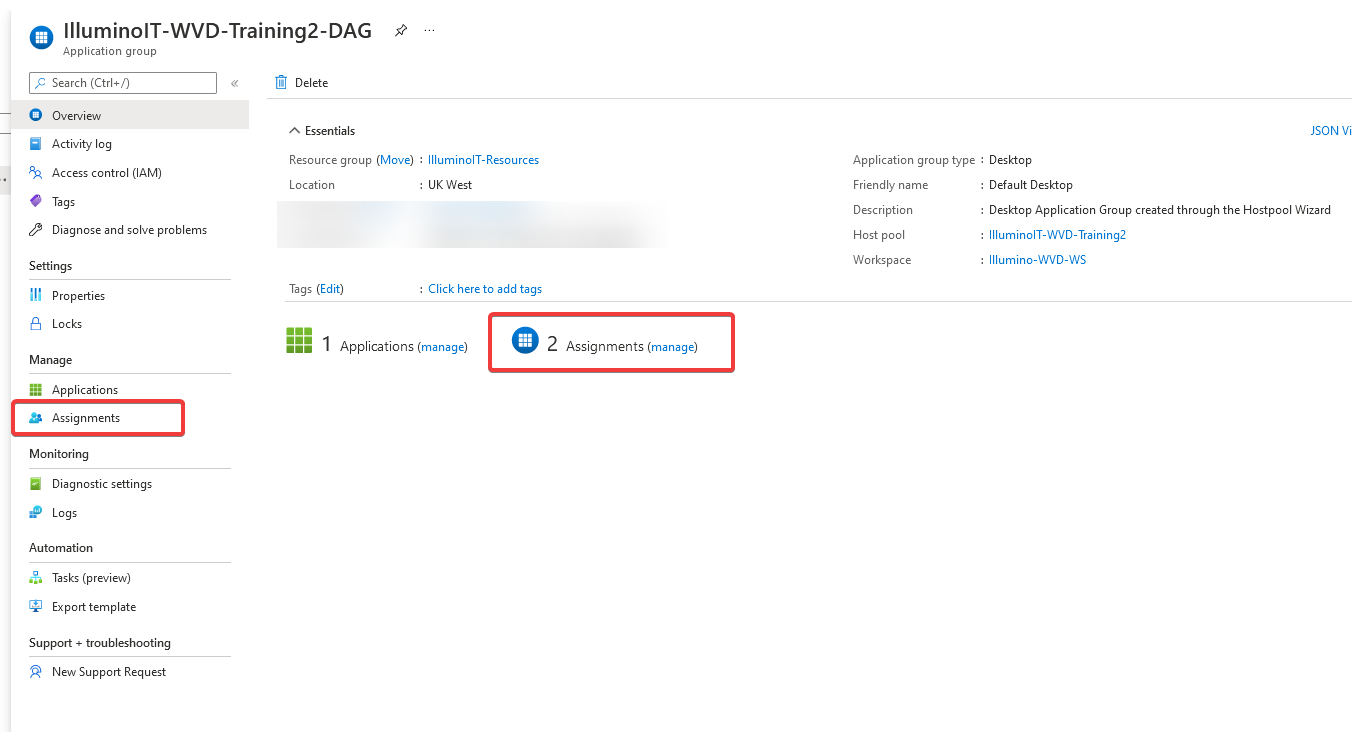Click manage link beside Assignments count
Image resolution: width=1352 pixels, height=732 pixels.
pos(672,347)
